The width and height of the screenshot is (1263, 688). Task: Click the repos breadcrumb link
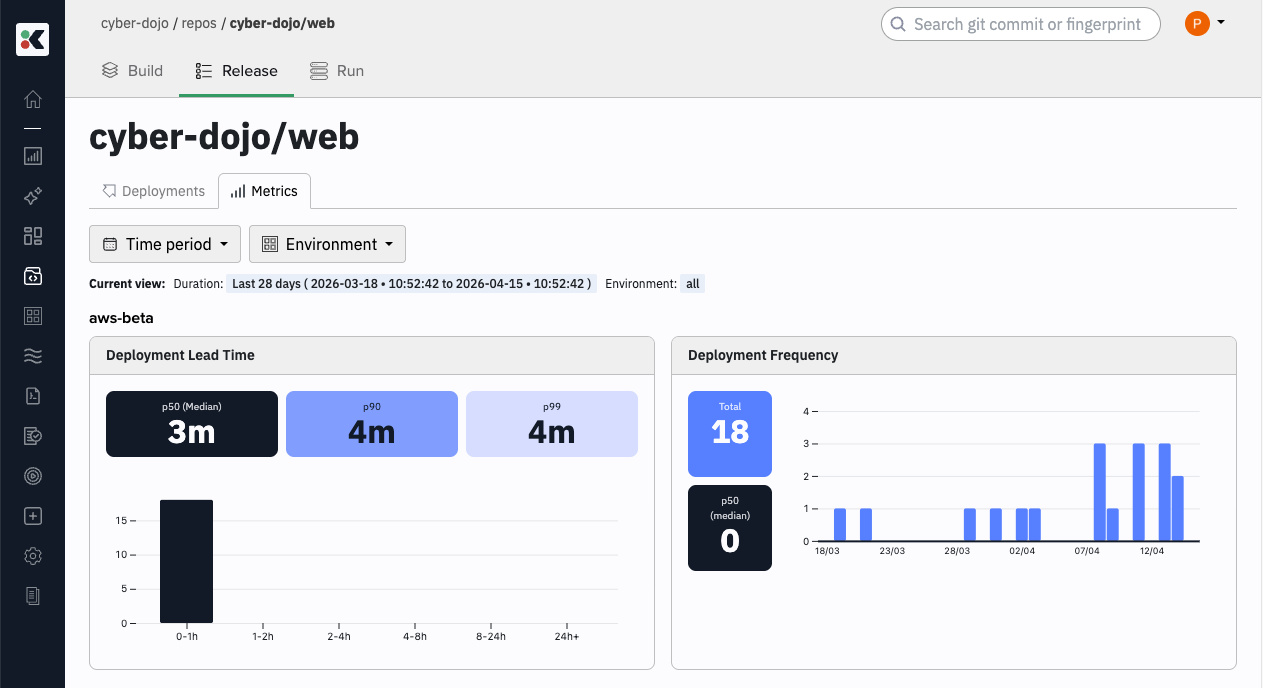pos(199,23)
